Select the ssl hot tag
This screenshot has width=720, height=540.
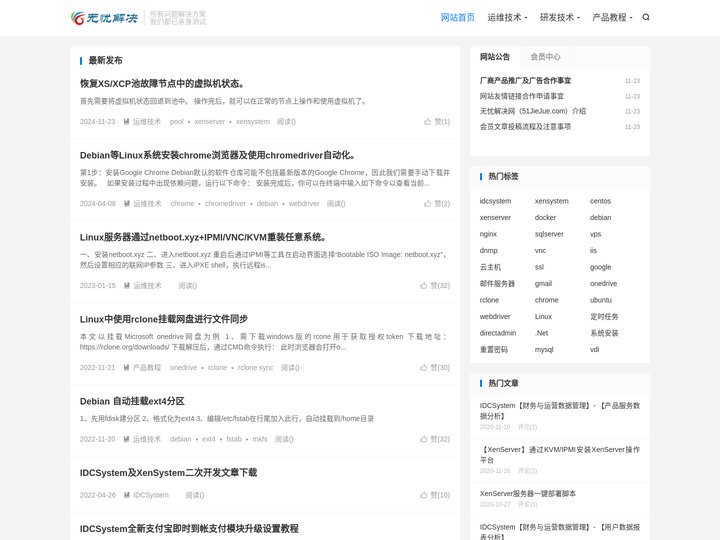(x=540, y=267)
